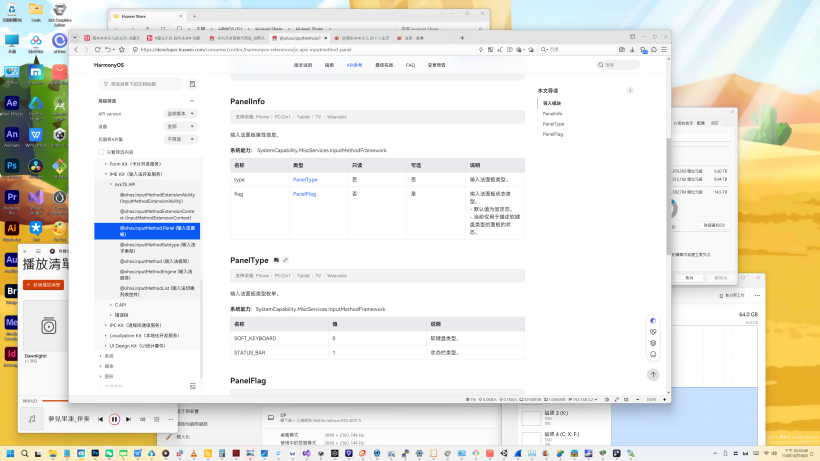Jump to PanelFlag in the page outline
Viewport: 820px width, 461px height.
pos(553,134)
